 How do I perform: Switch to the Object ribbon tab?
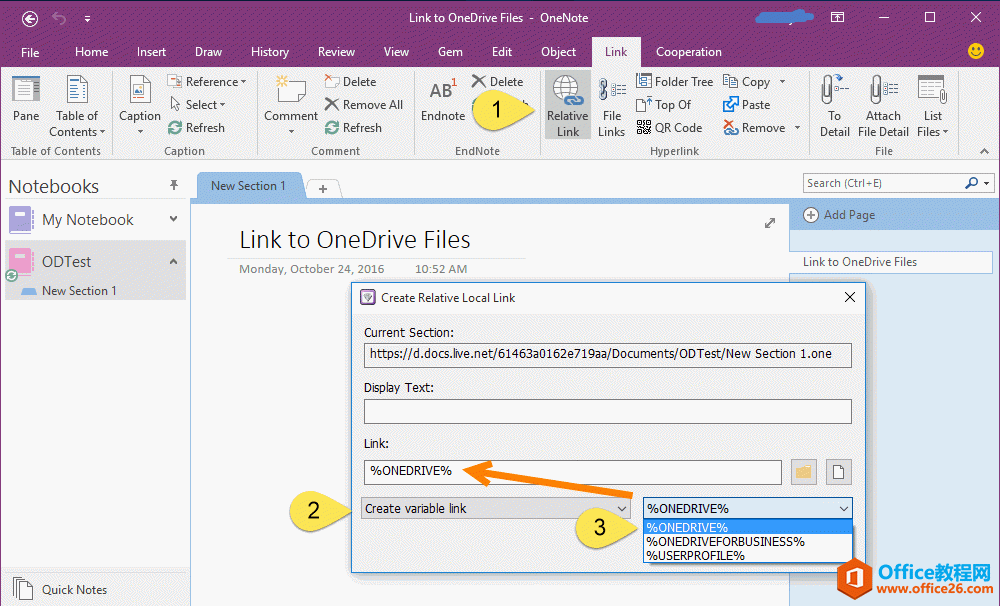point(559,52)
